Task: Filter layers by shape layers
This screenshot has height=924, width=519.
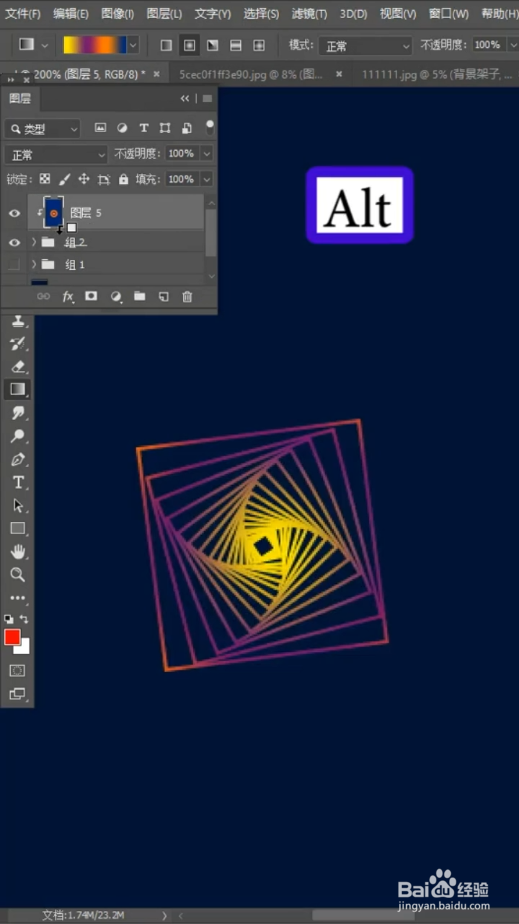Action: (165, 128)
